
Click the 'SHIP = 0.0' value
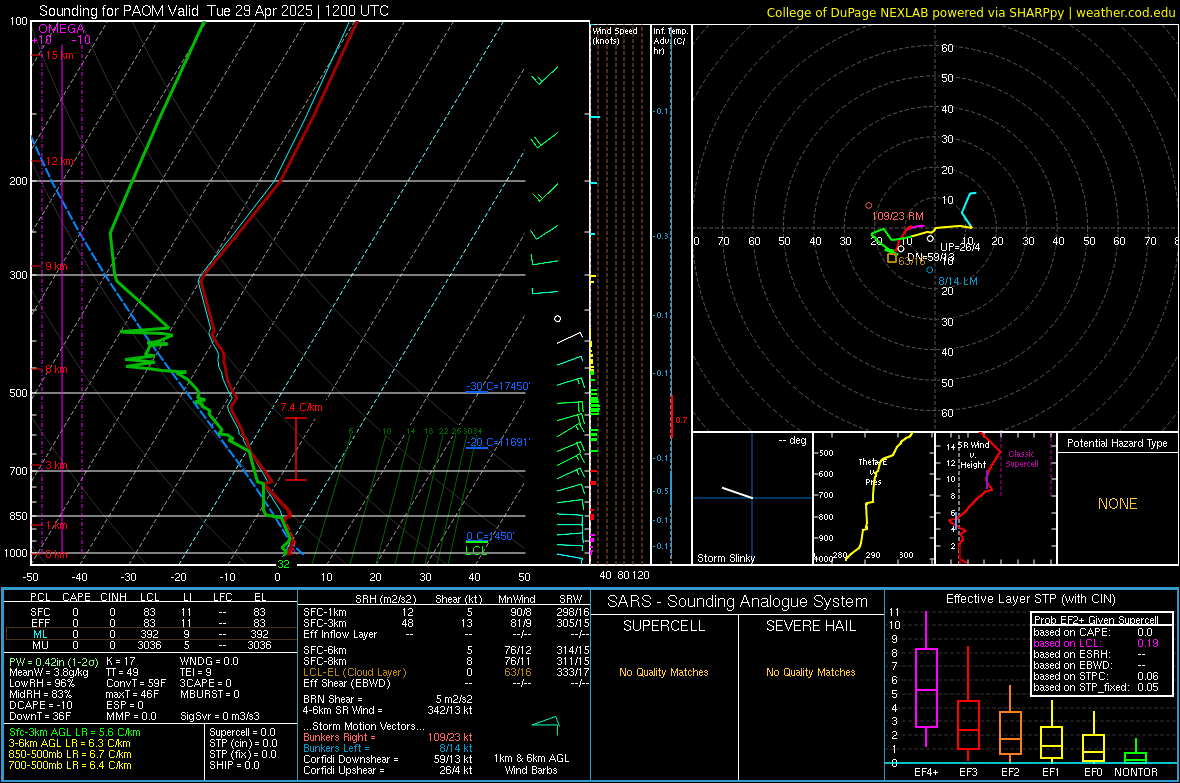pos(234,765)
